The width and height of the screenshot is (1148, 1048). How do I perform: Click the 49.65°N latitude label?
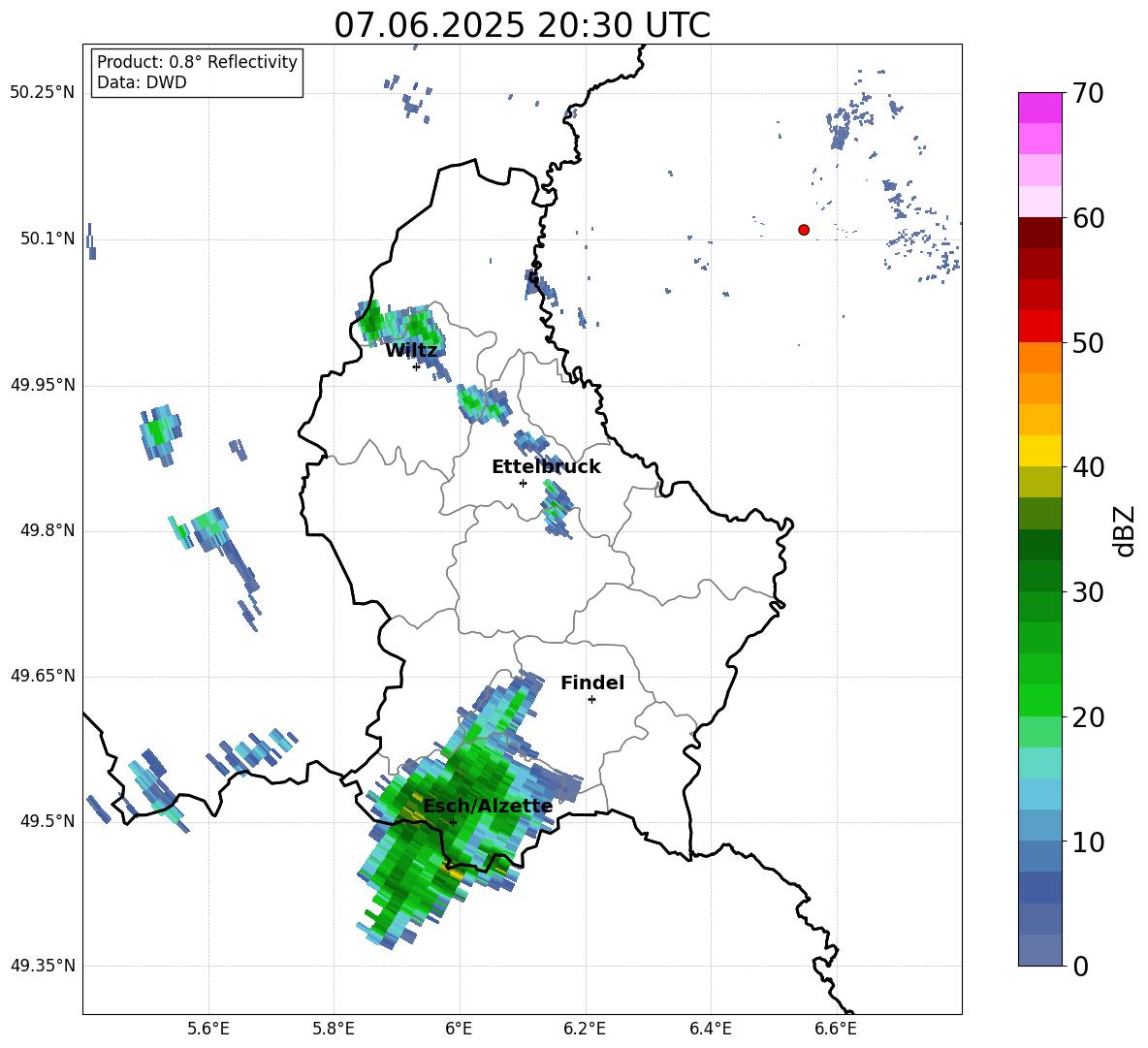(42, 676)
